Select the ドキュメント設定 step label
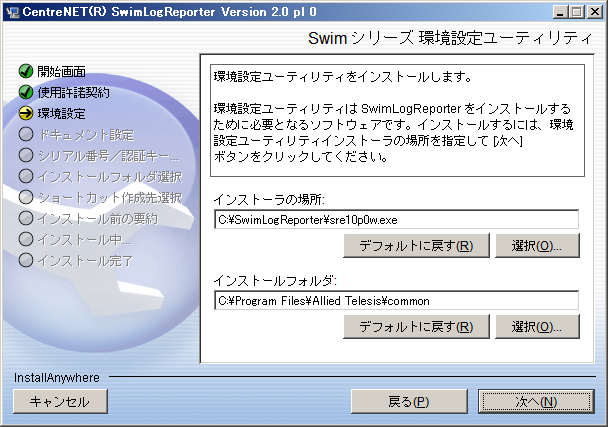The height and width of the screenshot is (427, 608). point(86,135)
